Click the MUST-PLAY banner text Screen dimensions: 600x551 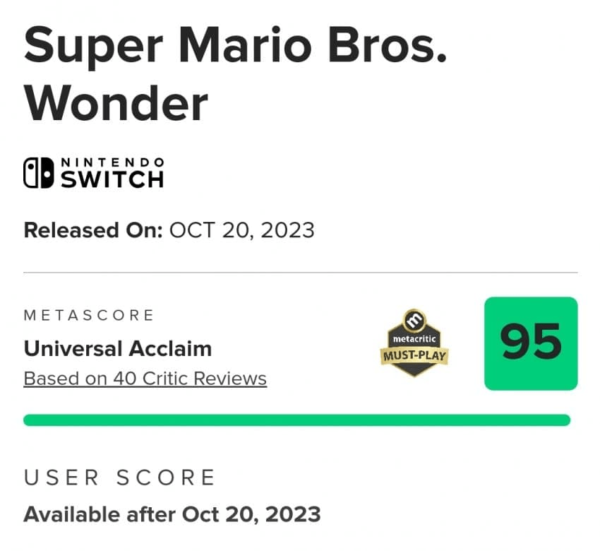(413, 356)
